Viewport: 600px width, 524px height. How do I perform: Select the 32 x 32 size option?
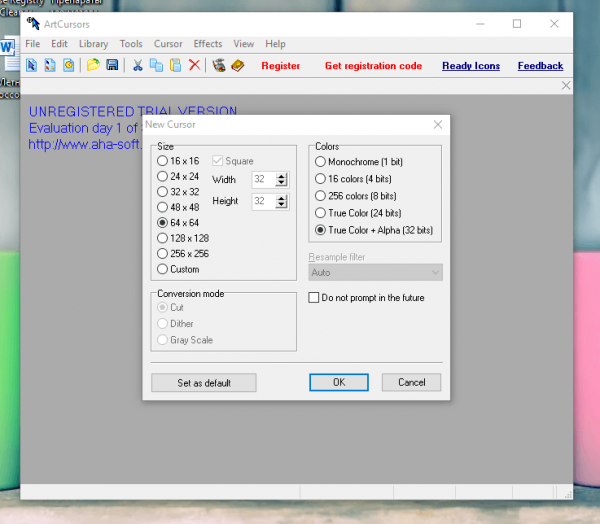178,191
